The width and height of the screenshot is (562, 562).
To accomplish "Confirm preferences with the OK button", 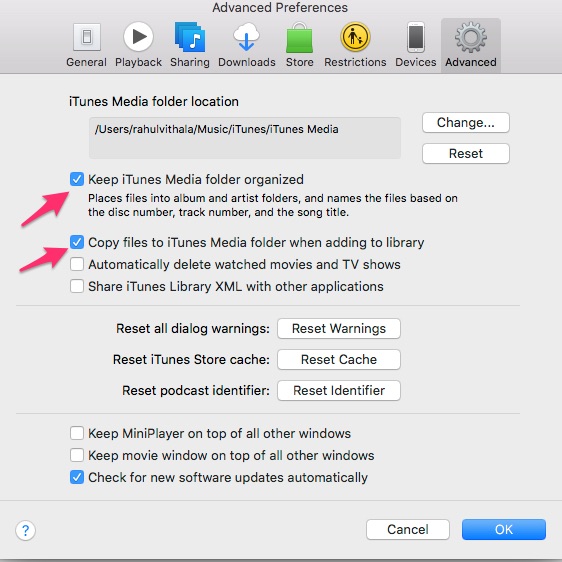I will [504, 529].
